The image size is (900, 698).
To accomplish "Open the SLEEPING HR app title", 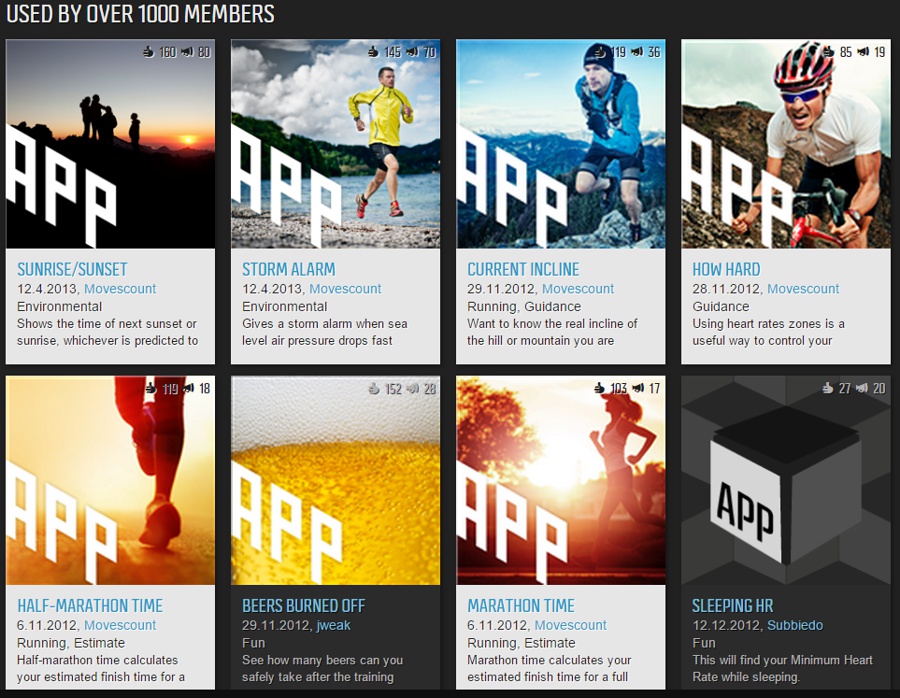I will [x=732, y=606].
